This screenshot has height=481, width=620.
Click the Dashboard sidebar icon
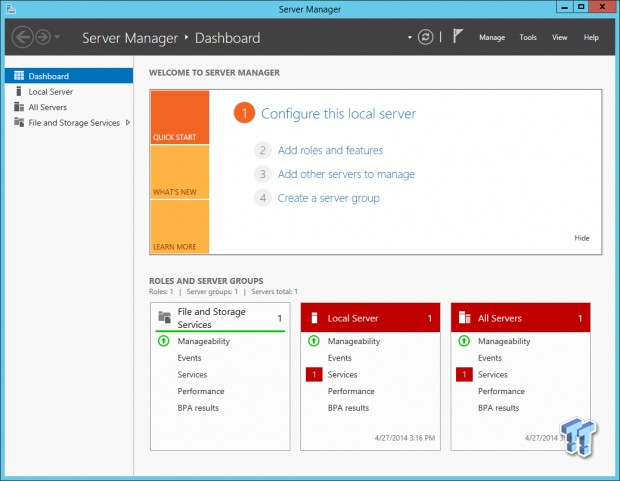point(19,76)
